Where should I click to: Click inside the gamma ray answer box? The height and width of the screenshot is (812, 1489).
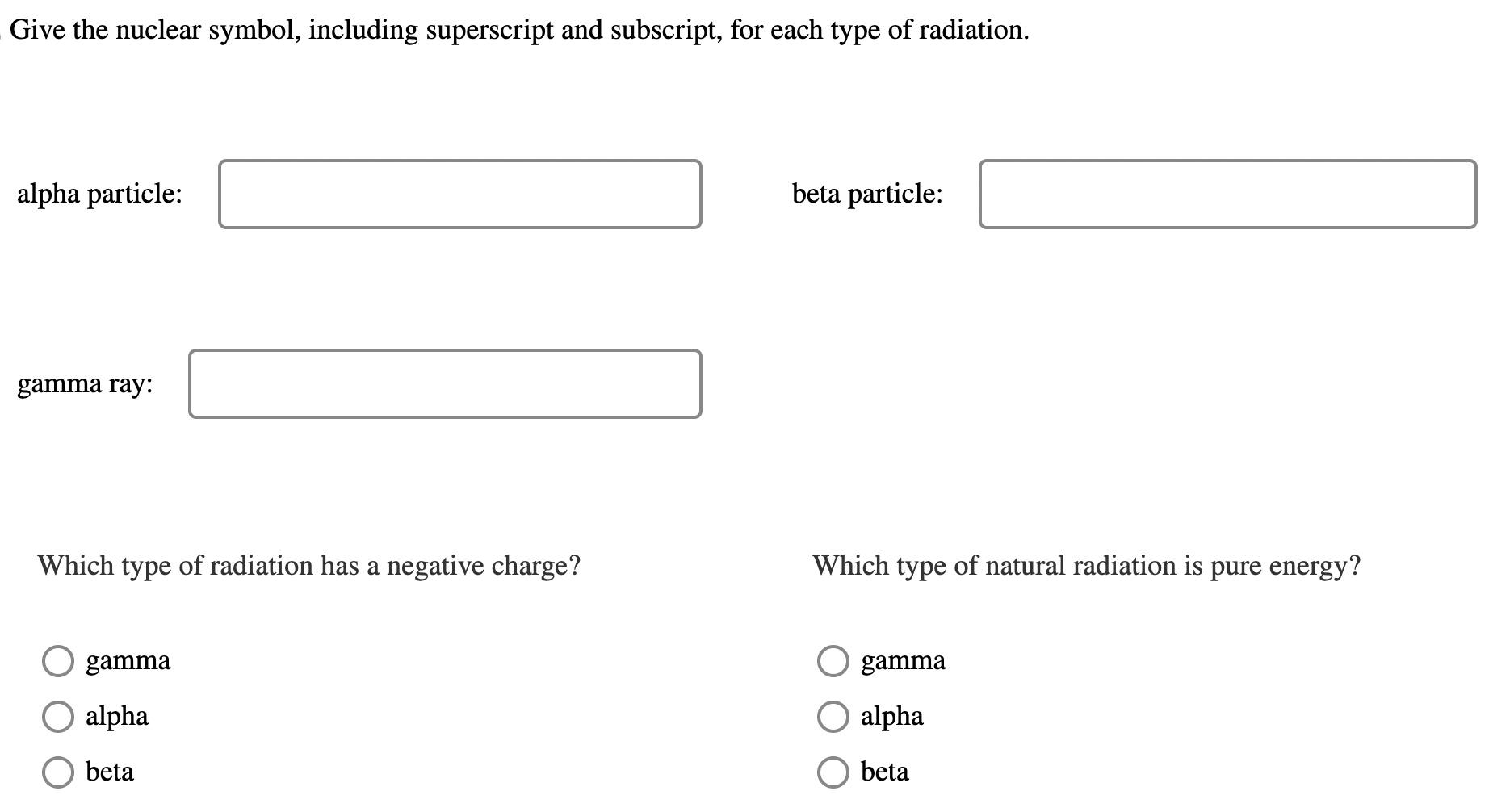pos(445,384)
